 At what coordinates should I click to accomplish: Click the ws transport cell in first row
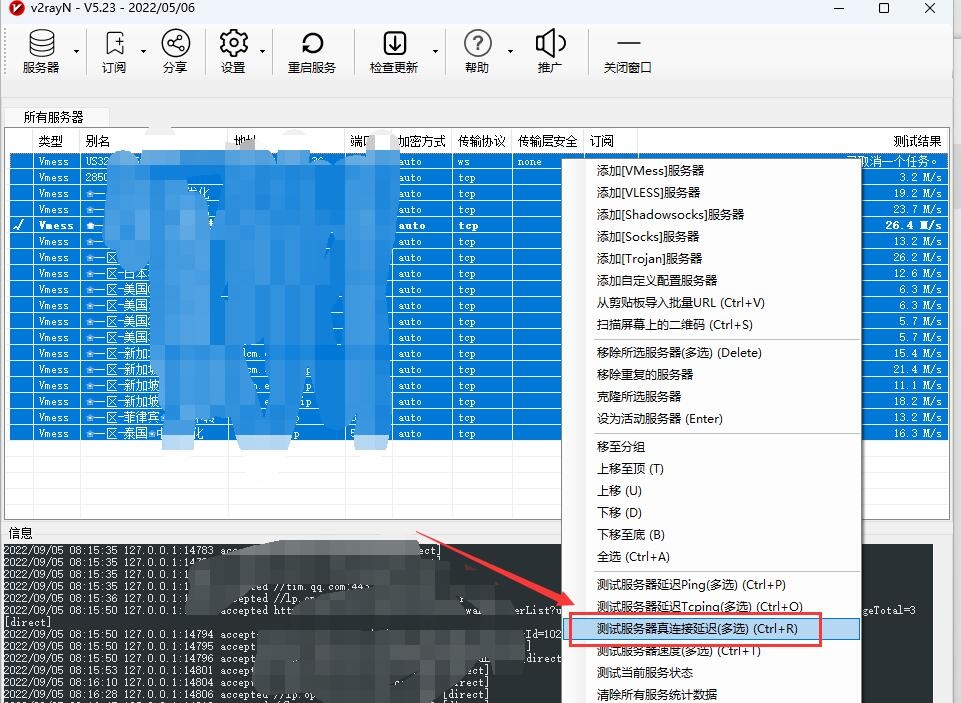(464, 161)
